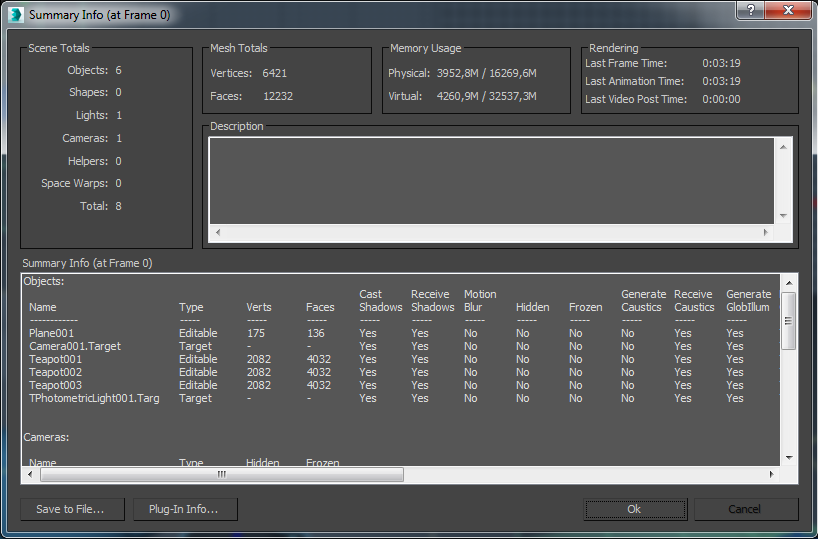Image resolution: width=818 pixels, height=539 pixels.
Task: Click Mesh Totals Vertices value 6421
Action: pos(274,73)
